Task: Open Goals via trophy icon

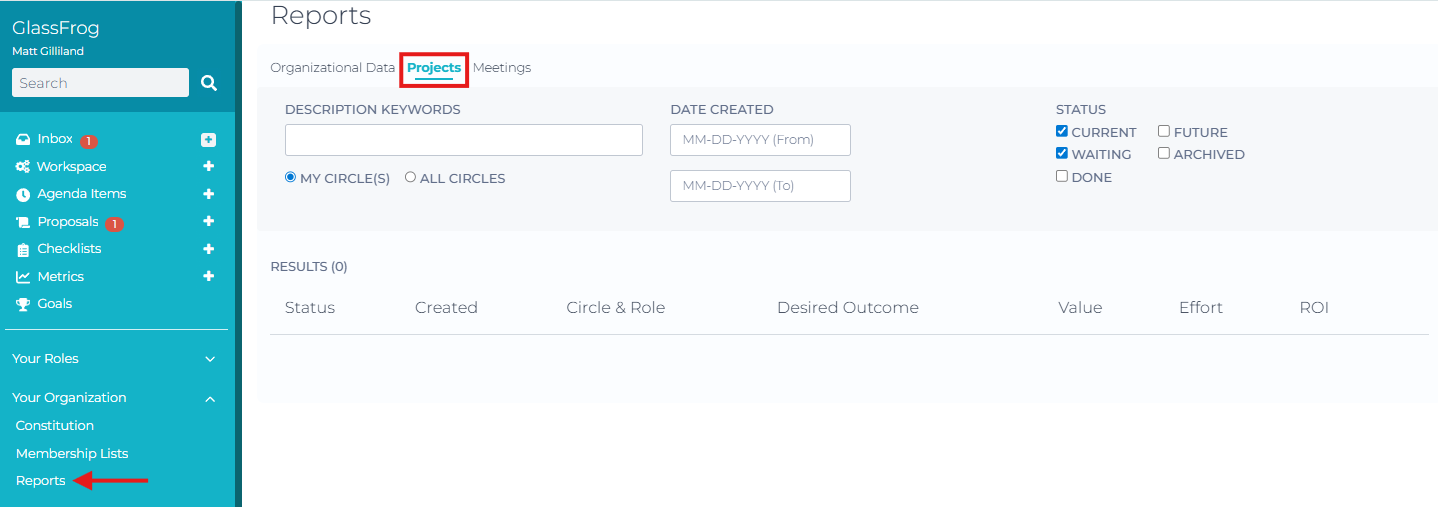Action: click(23, 304)
